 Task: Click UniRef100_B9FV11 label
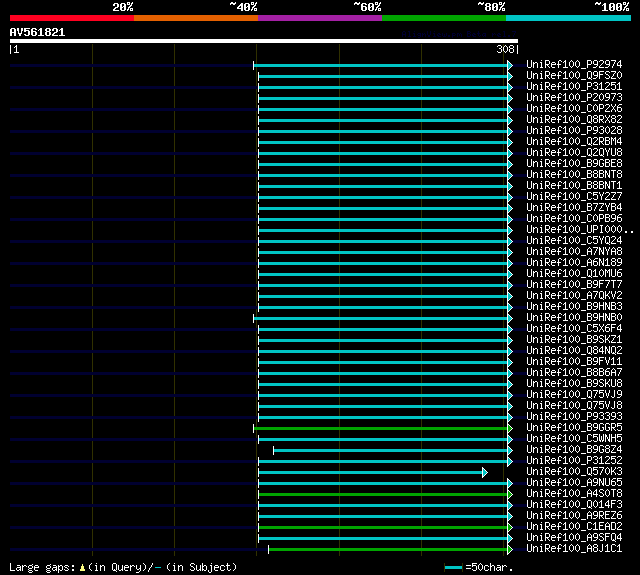click(574, 362)
